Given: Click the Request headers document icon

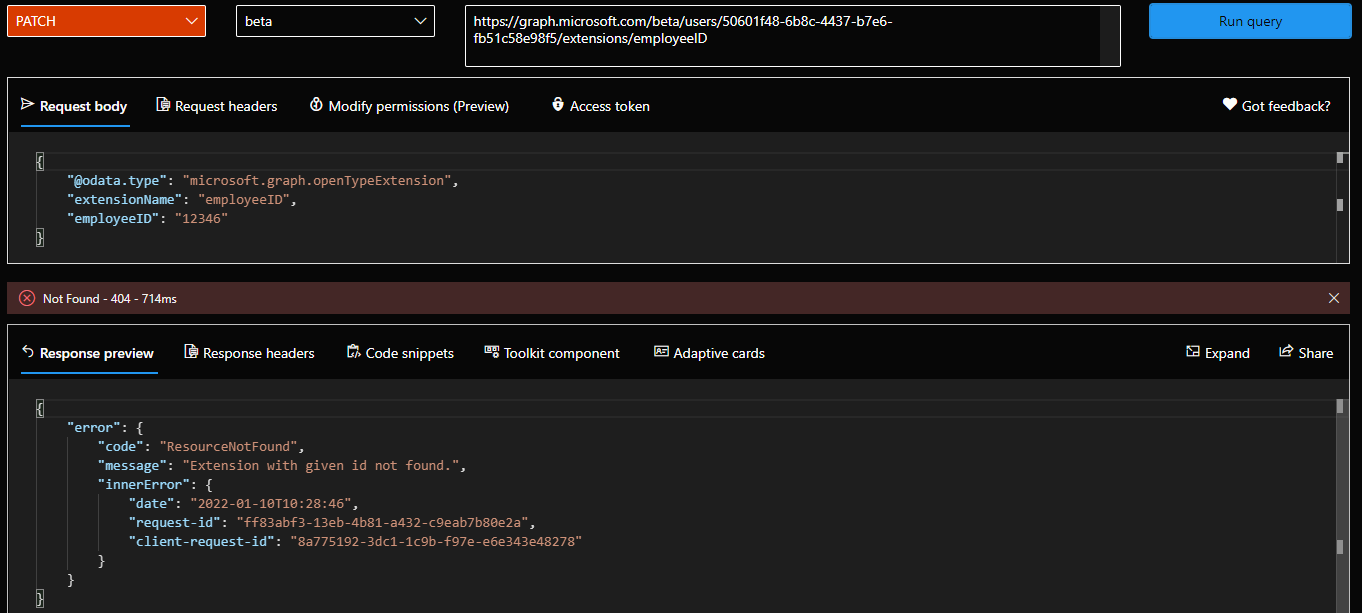Looking at the screenshot, I should pyautogui.click(x=163, y=105).
